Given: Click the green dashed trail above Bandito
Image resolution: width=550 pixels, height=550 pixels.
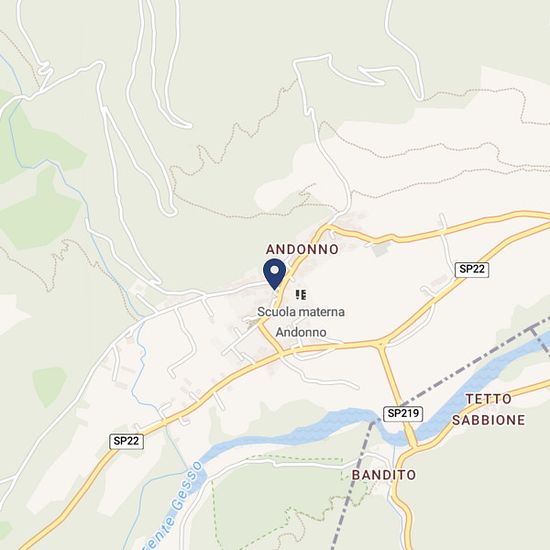Looking at the screenshot, I should click(295, 458).
